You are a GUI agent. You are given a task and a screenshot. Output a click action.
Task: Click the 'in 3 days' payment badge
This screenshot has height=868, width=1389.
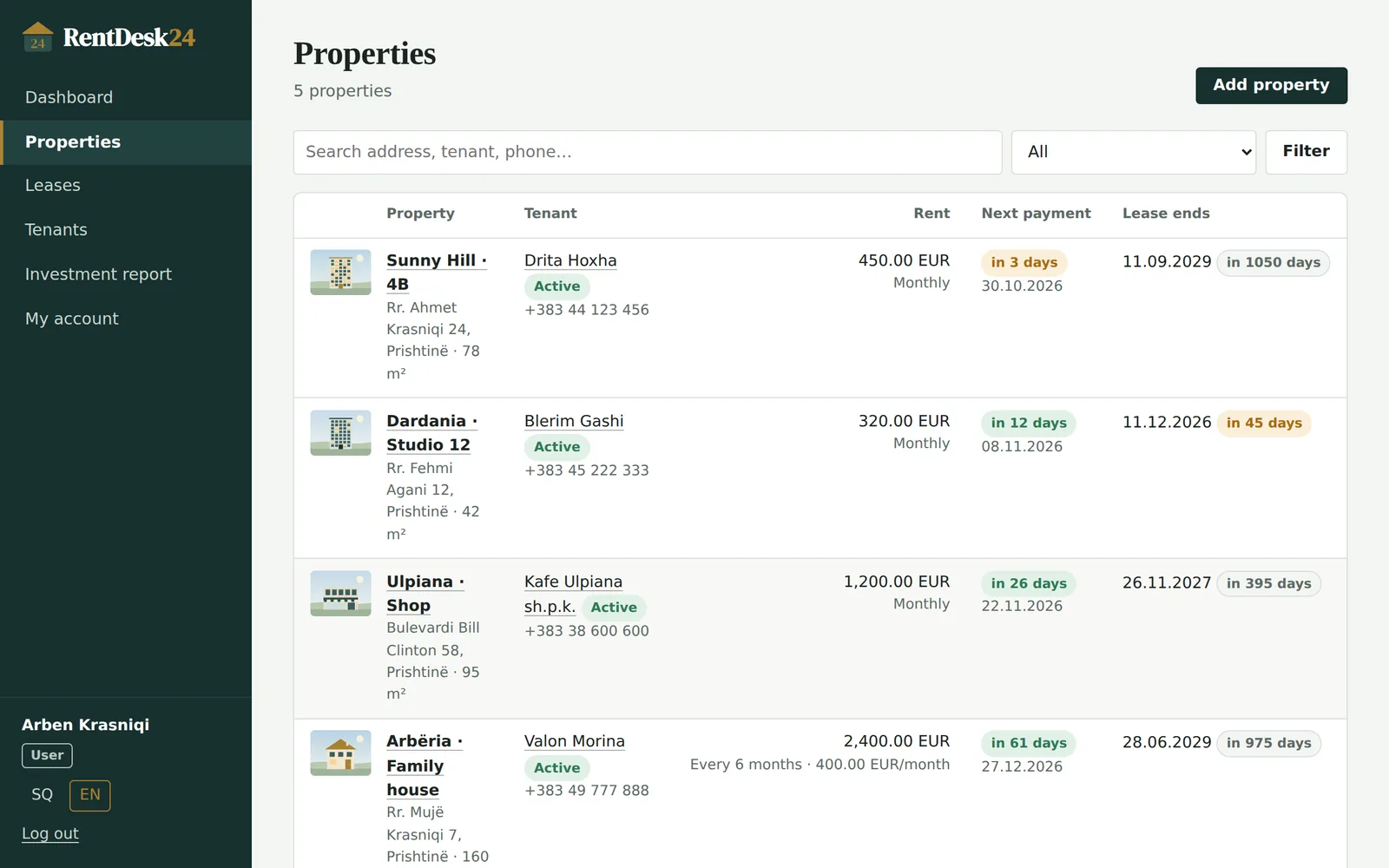(1024, 262)
